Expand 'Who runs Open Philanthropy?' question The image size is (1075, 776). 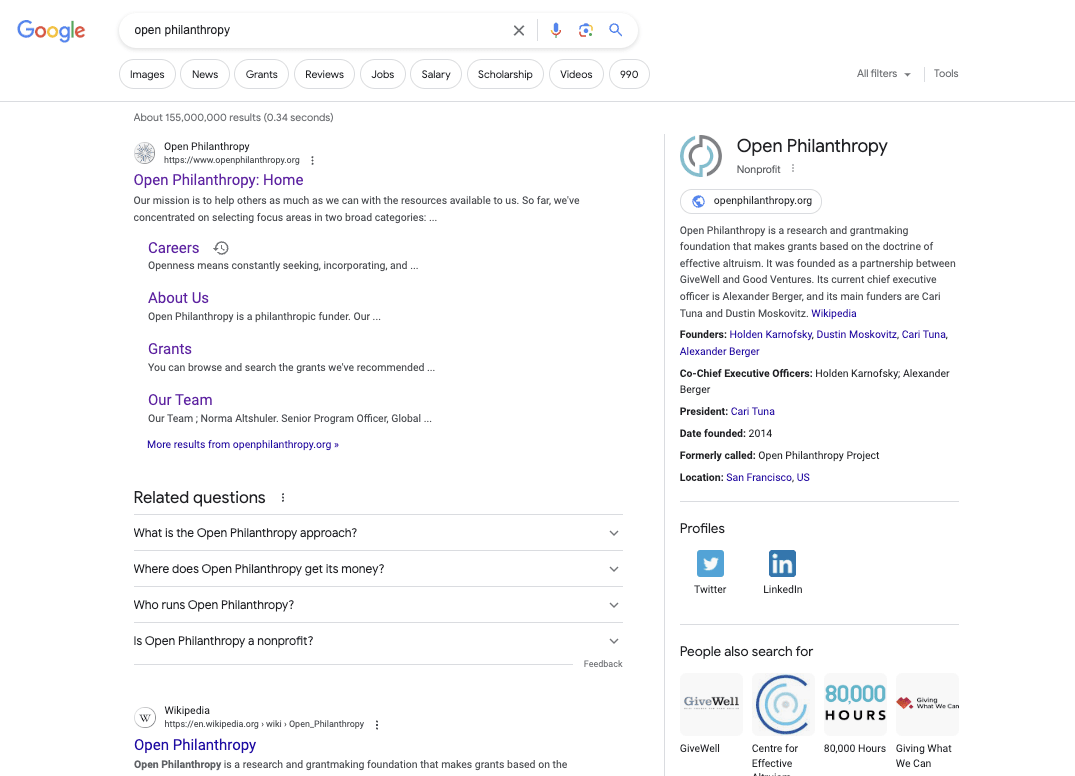click(378, 605)
